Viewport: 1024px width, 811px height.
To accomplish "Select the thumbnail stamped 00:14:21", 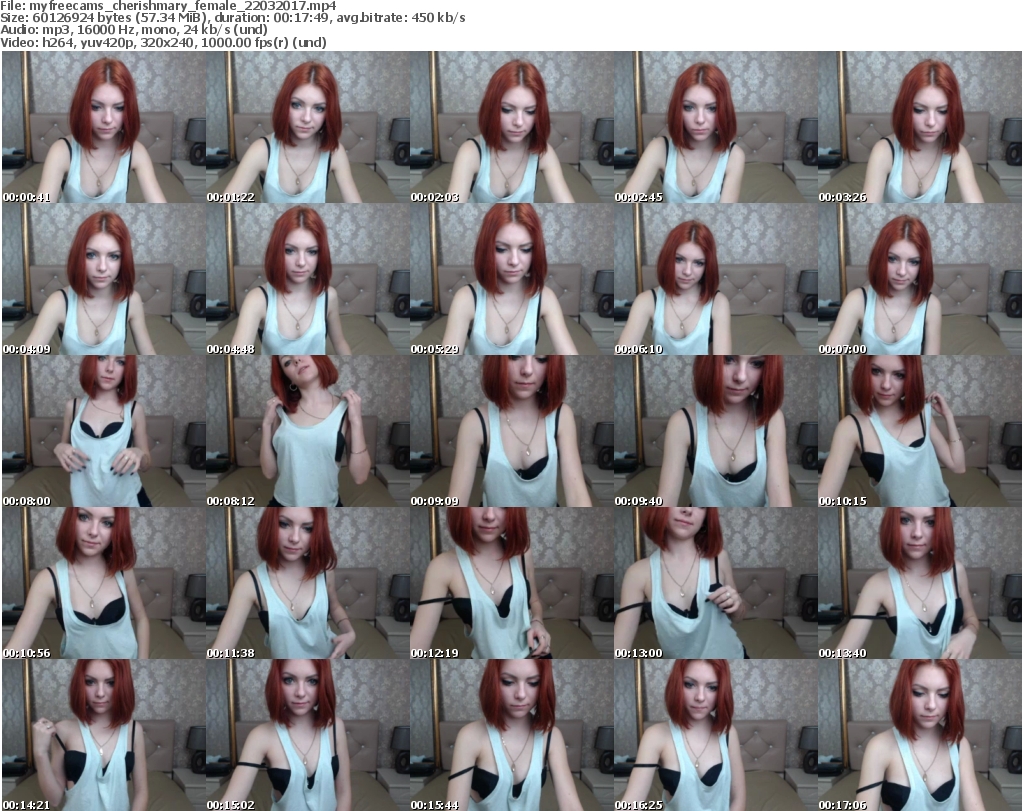I will tap(104, 735).
